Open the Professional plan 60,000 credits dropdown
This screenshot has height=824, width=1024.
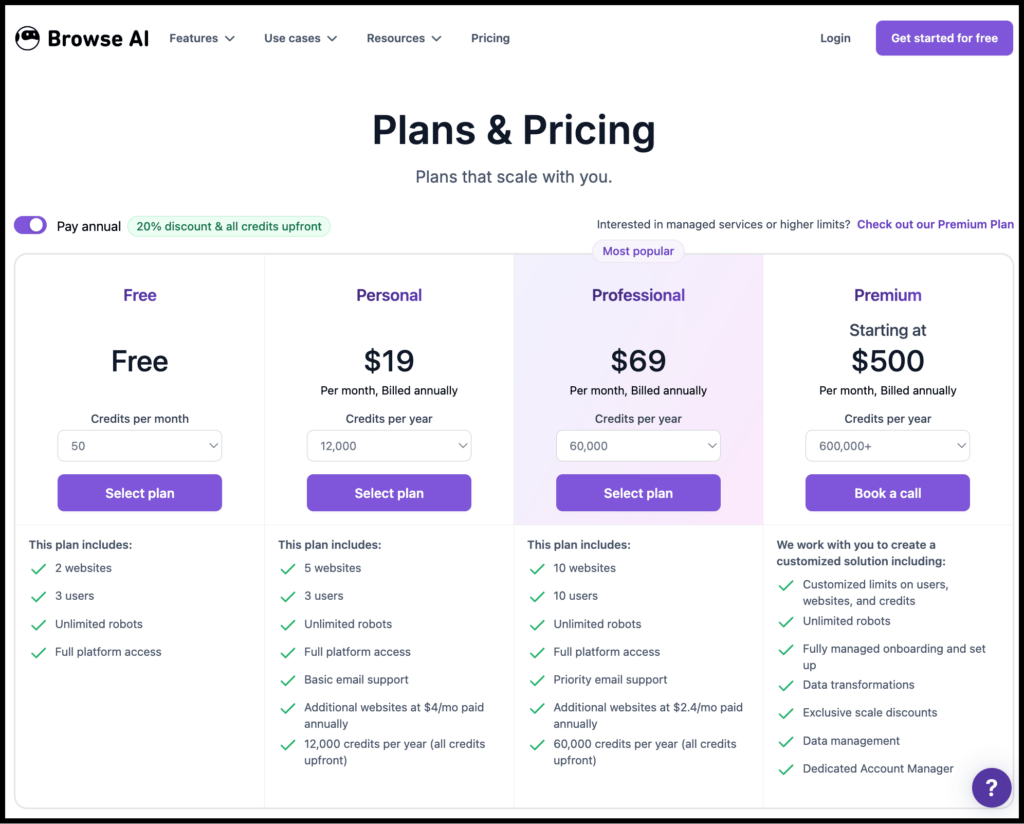pos(637,445)
